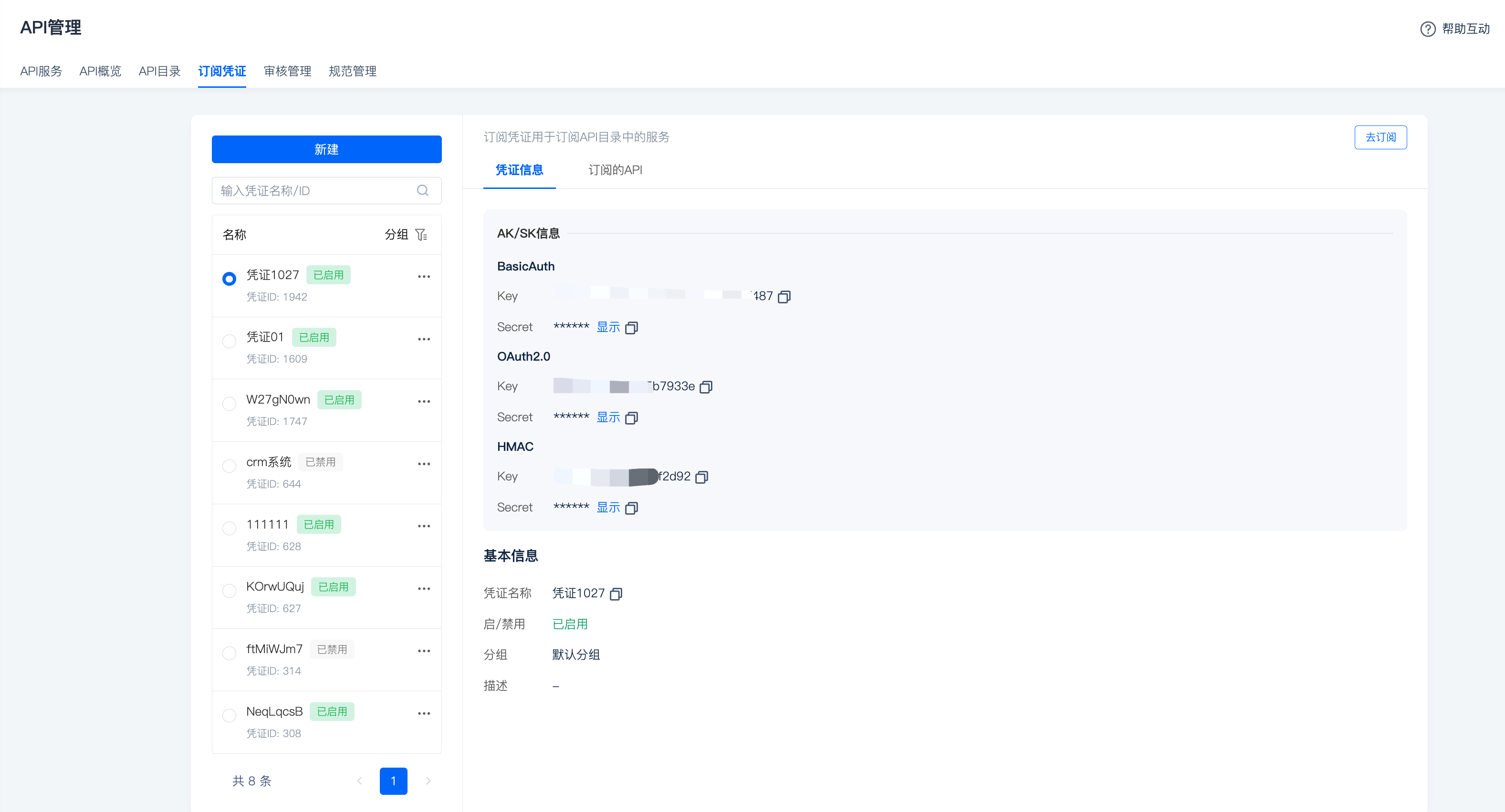The width and height of the screenshot is (1505, 812).
Task: Open more options for crm系统
Action: click(x=424, y=464)
